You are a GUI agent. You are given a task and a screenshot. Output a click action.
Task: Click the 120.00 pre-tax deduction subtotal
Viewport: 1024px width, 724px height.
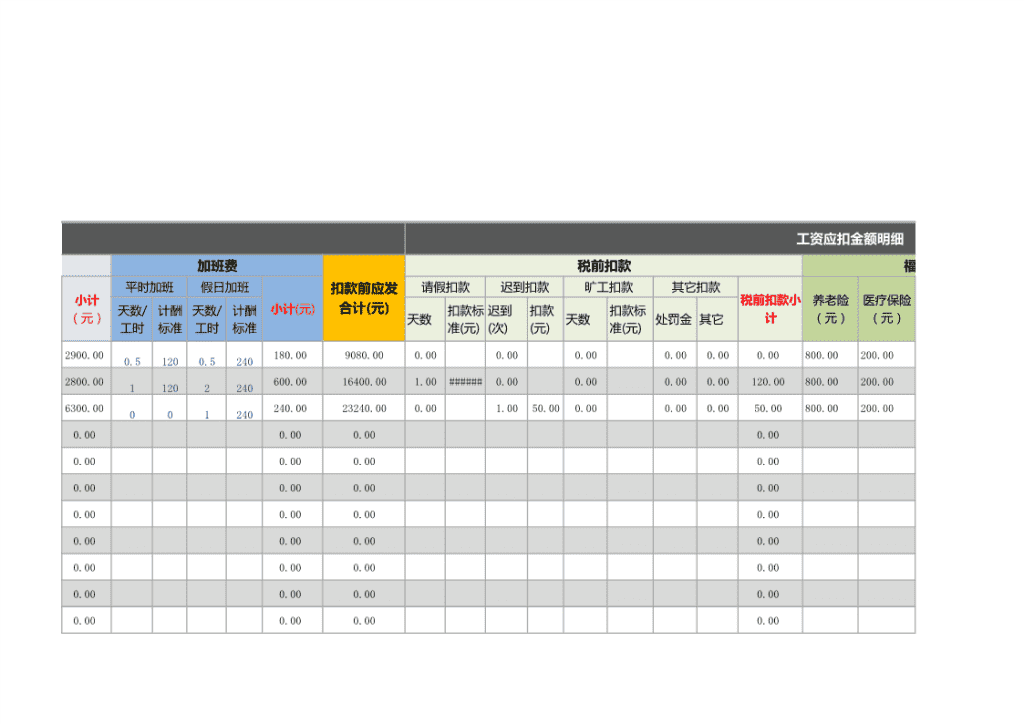click(770, 382)
